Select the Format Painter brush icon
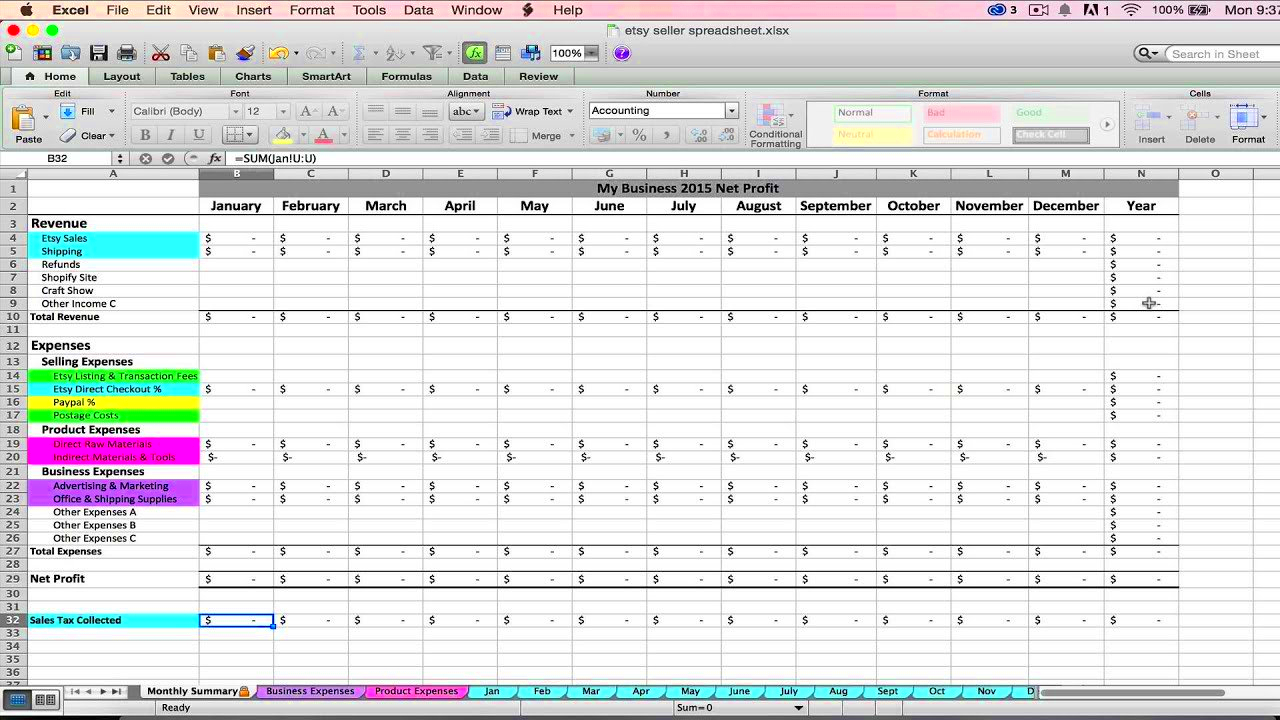This screenshot has height=720, width=1280. pyautogui.click(x=245, y=53)
